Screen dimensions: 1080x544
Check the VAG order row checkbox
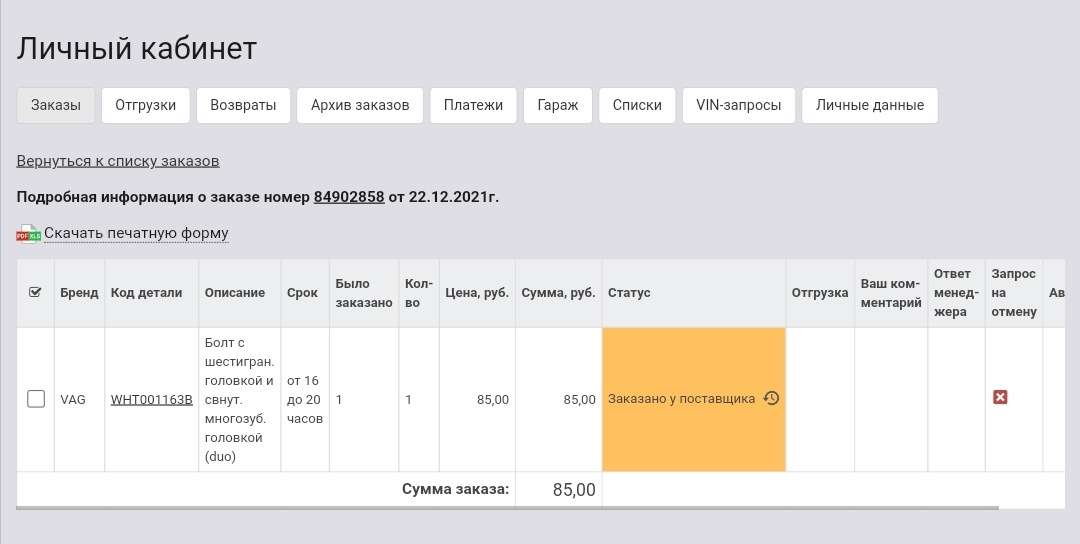click(x=36, y=399)
